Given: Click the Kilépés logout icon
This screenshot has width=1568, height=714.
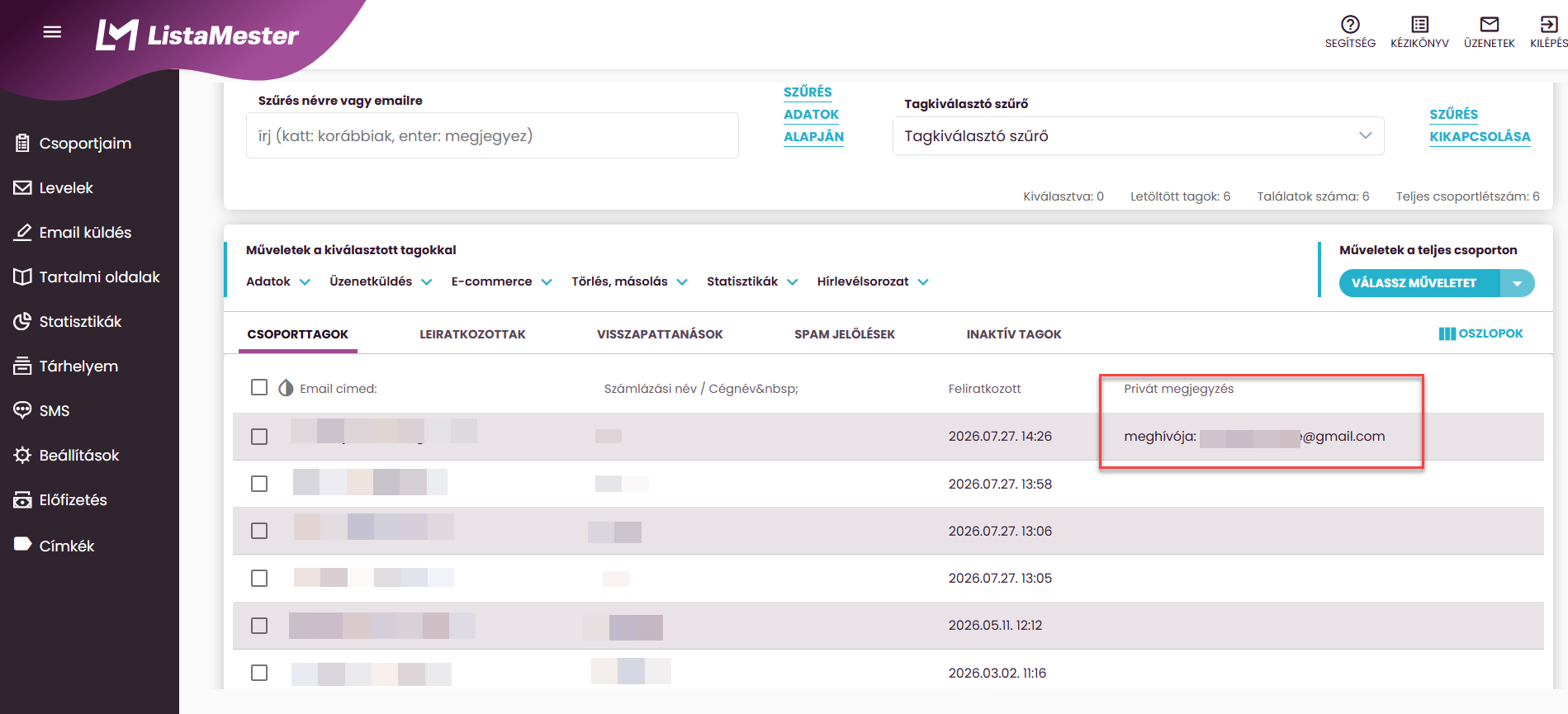Looking at the screenshot, I should click(x=1548, y=24).
